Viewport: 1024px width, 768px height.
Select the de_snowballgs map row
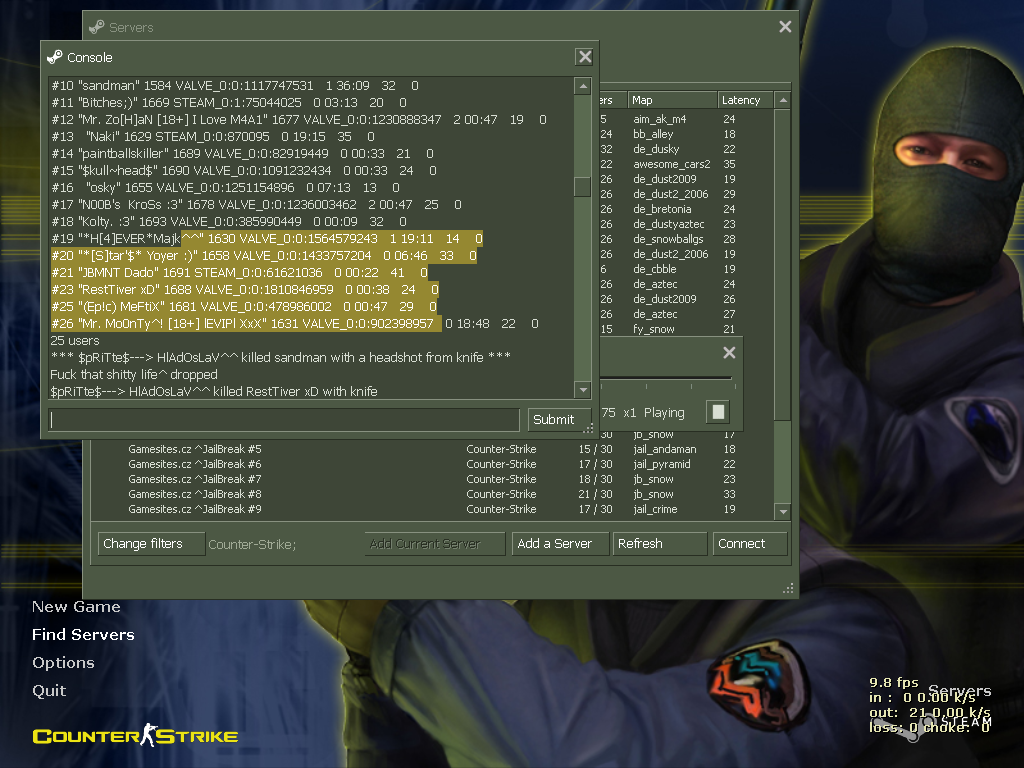pyautogui.click(x=686, y=239)
